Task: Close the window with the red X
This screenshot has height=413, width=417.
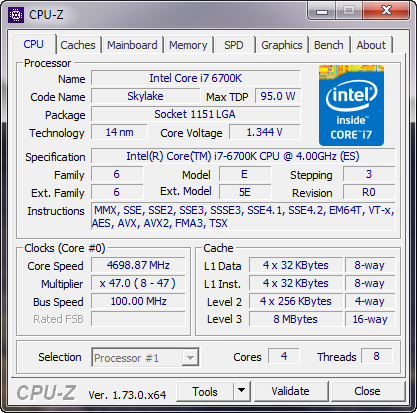Action: [386, 11]
